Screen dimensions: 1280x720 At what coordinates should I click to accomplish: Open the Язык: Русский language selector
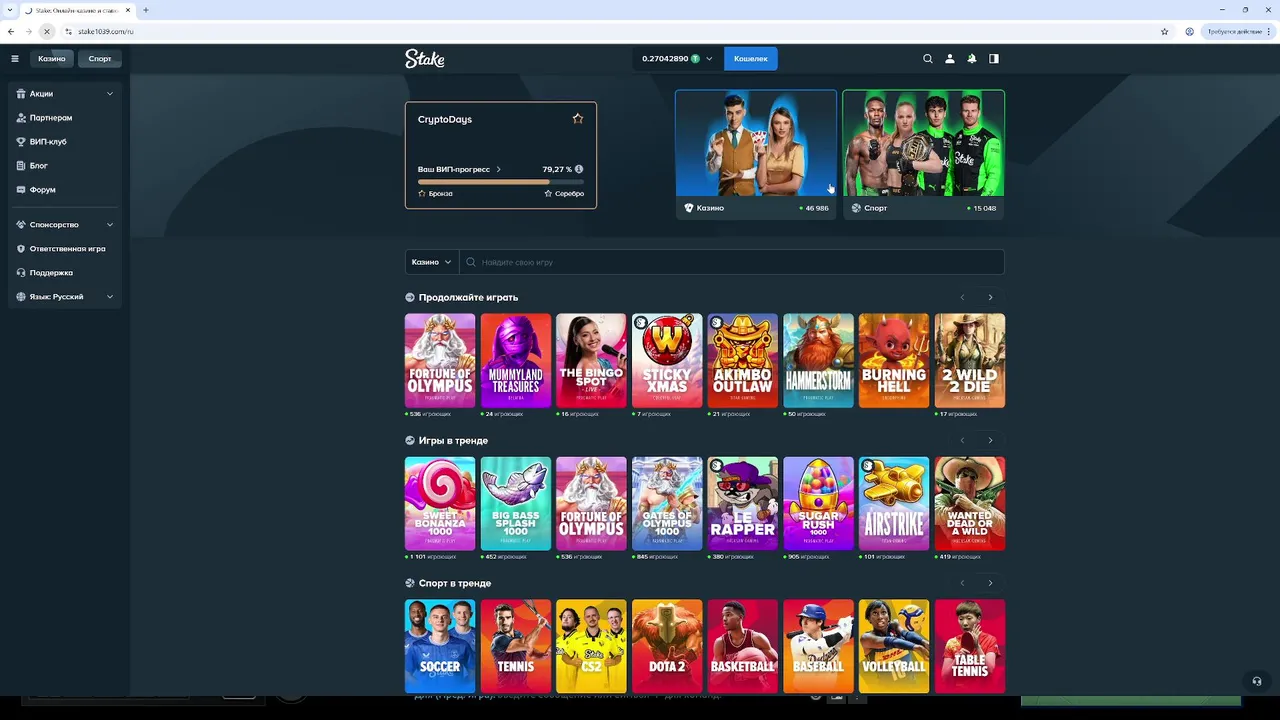point(65,297)
